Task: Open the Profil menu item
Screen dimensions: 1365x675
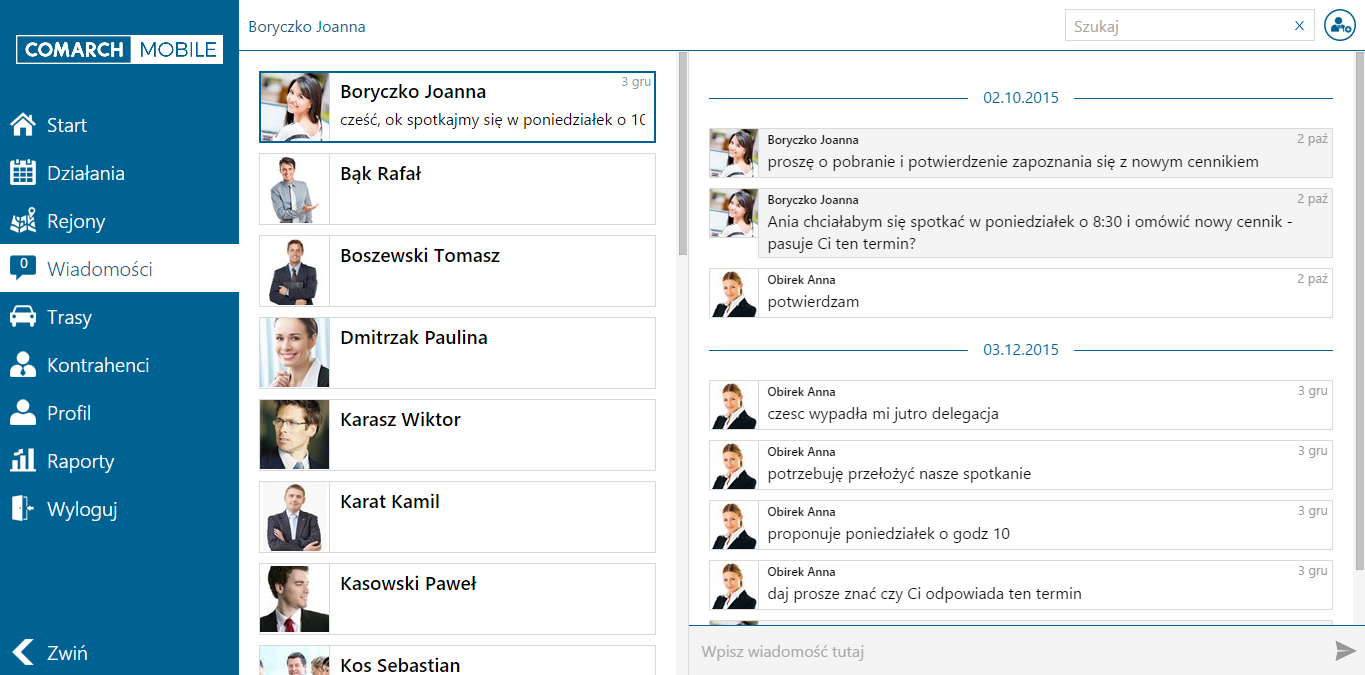Action: pos(119,413)
